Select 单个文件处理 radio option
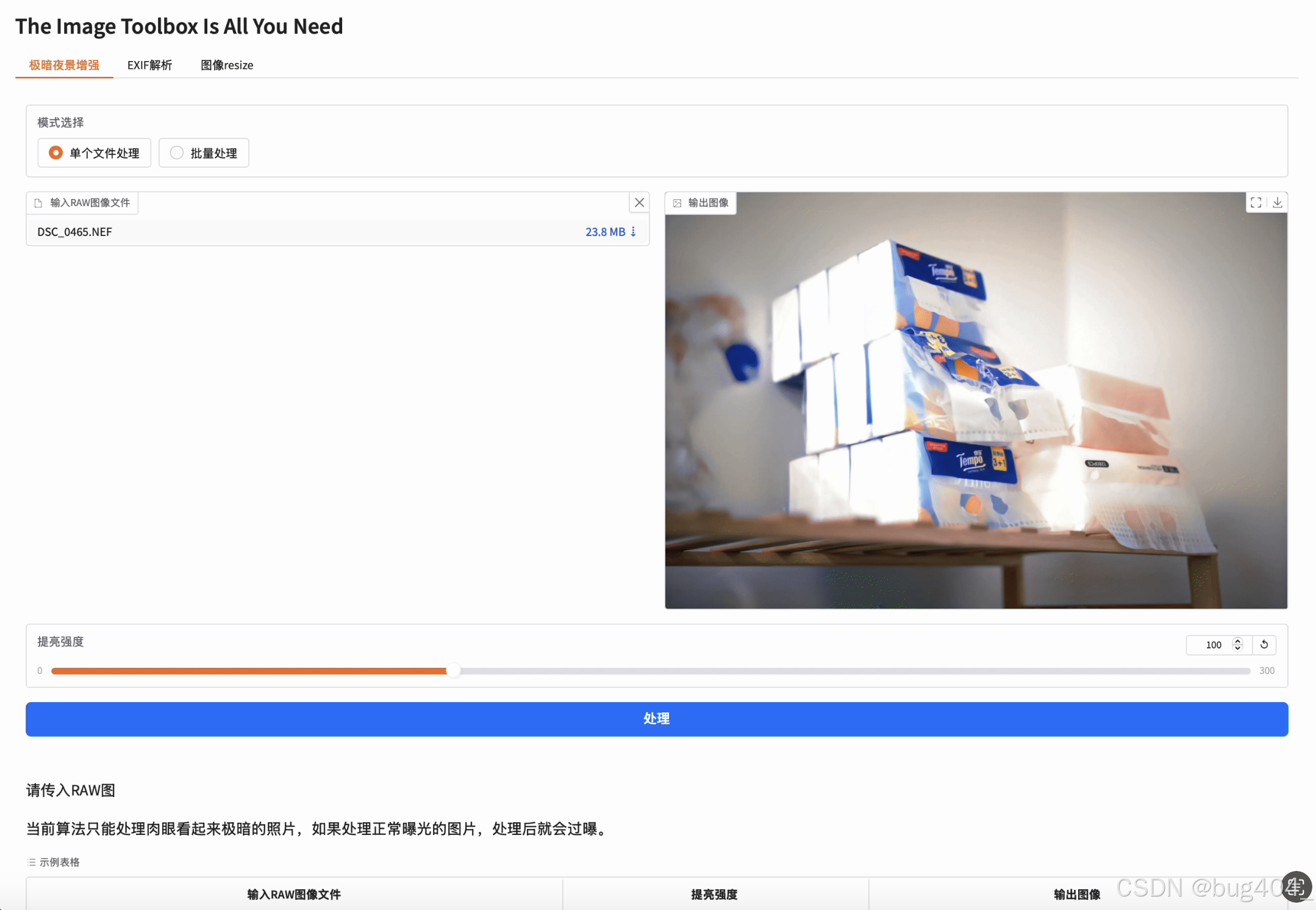1316x910 pixels. point(56,152)
